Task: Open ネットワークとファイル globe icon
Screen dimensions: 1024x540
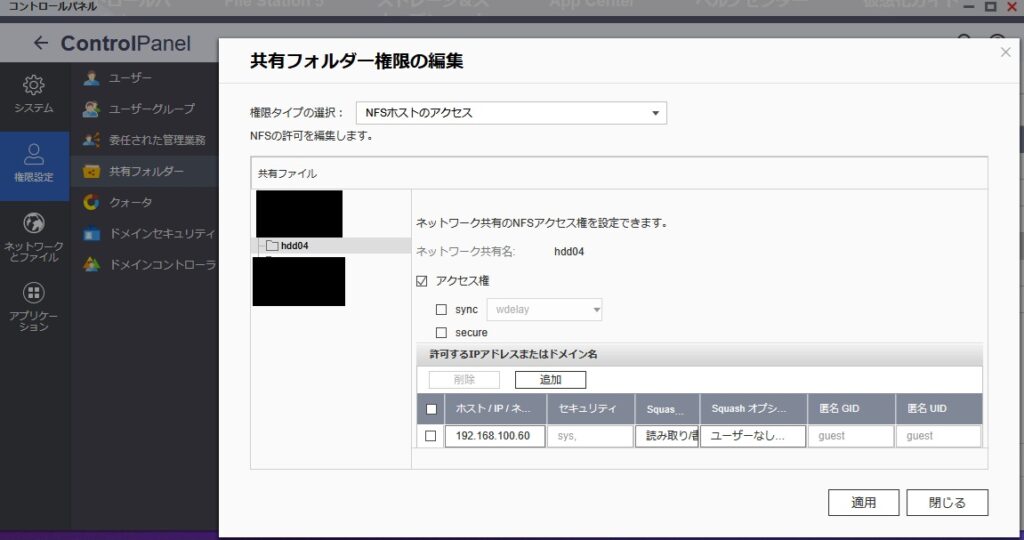Action: click(34, 223)
